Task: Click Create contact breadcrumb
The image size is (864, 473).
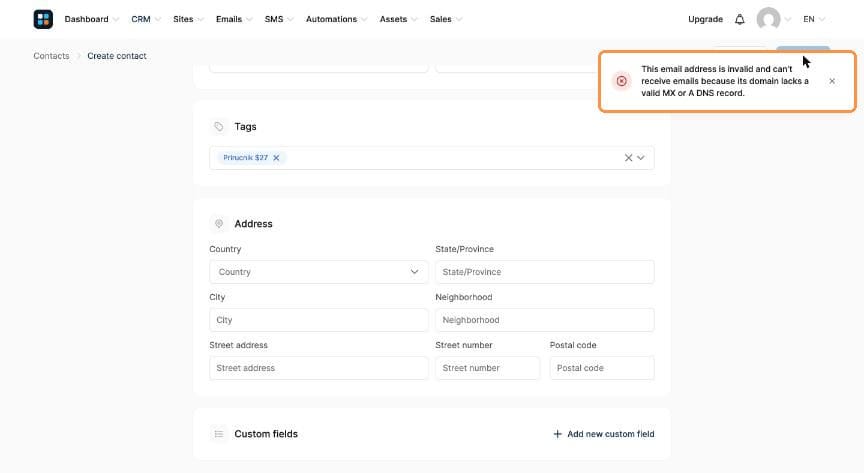Action: [117, 56]
